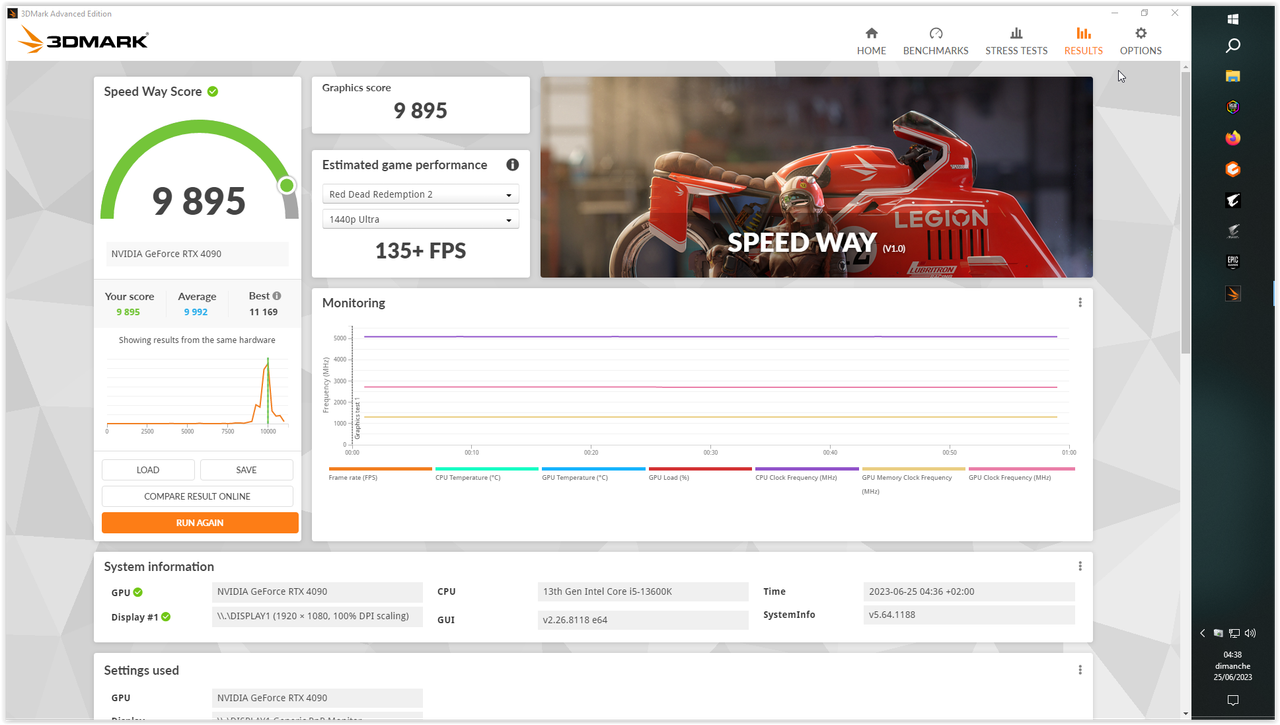
Task: Click the volume speaker tray icon
Action: (1251, 633)
